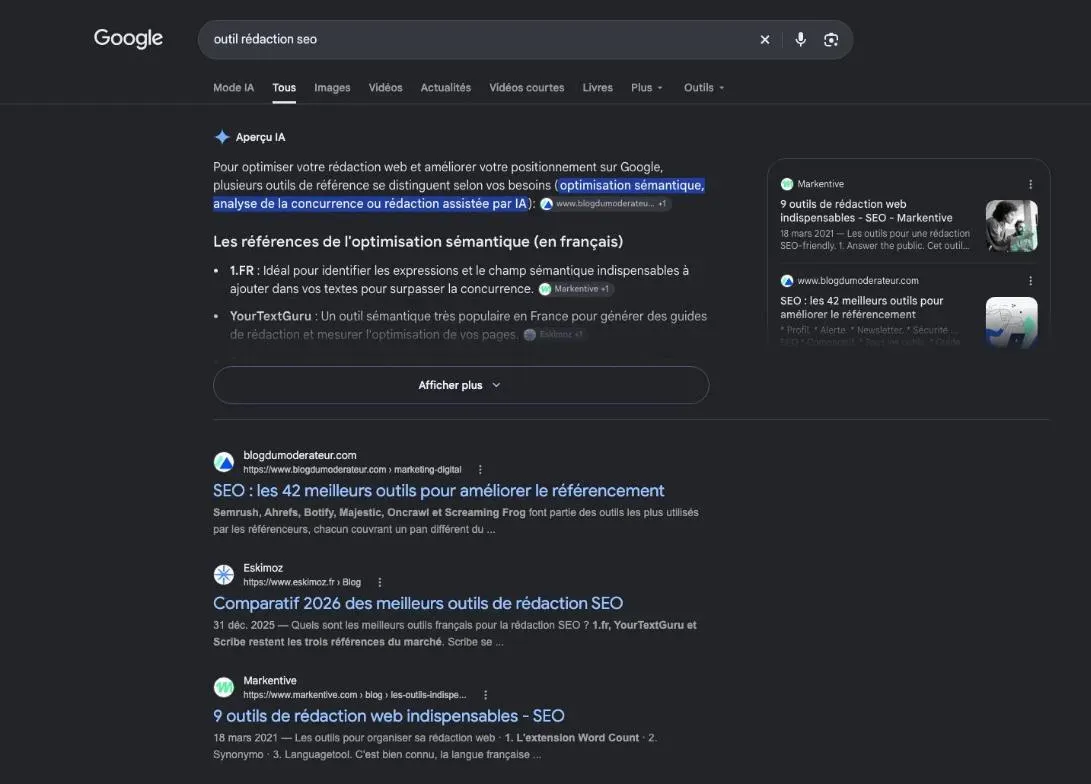Click Markentive favicon in search results
The width and height of the screenshot is (1091, 784).
[223, 687]
